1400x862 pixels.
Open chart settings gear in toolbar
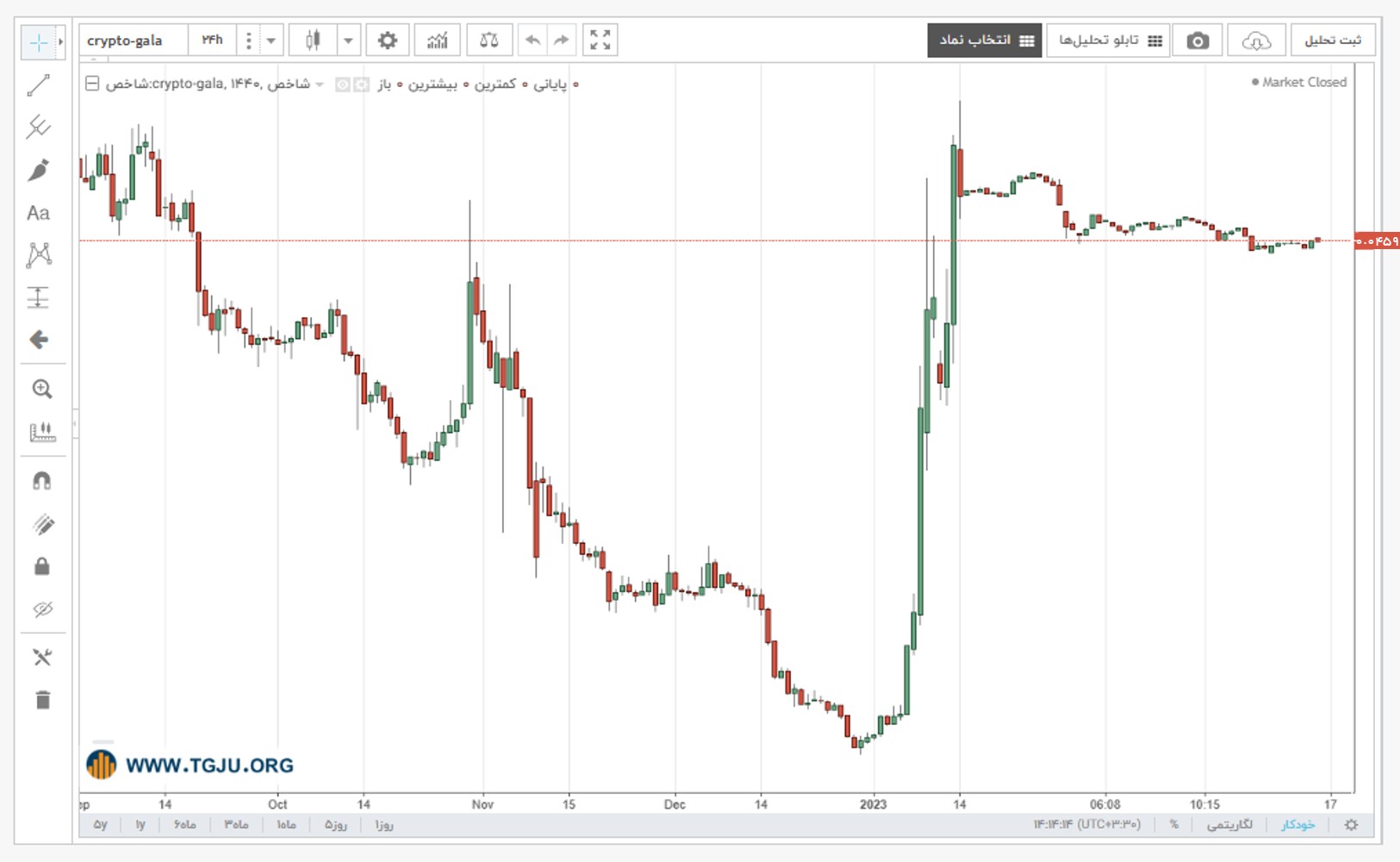388,41
